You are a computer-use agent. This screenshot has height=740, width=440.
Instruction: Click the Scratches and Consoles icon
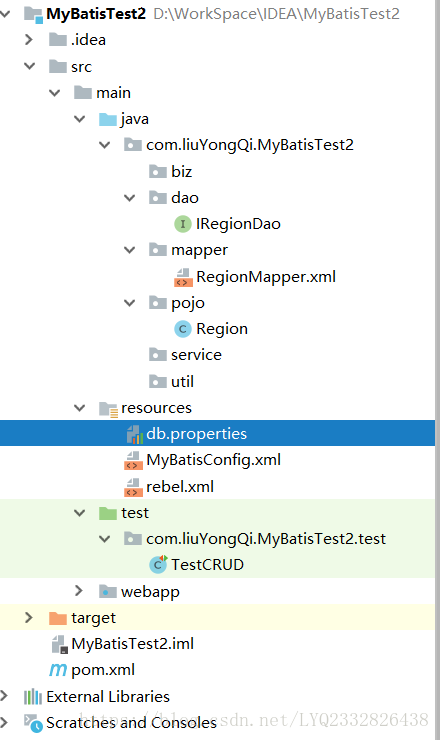[x=33, y=723]
